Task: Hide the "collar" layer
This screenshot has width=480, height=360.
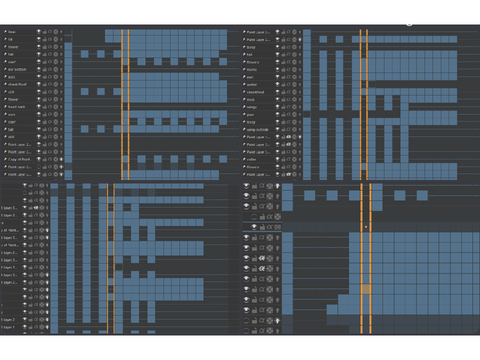Action: point(277,159)
